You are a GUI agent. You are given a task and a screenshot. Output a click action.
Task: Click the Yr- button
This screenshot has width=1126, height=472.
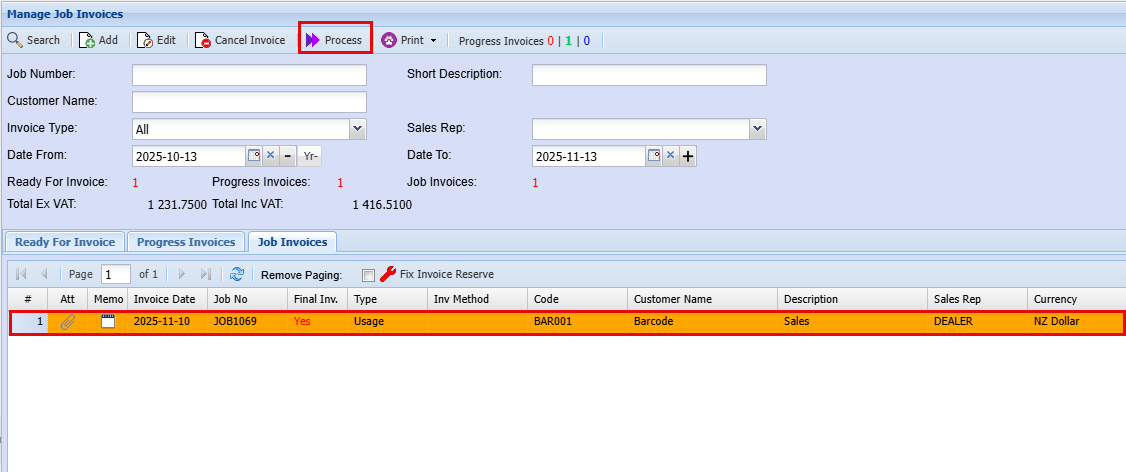coord(310,155)
